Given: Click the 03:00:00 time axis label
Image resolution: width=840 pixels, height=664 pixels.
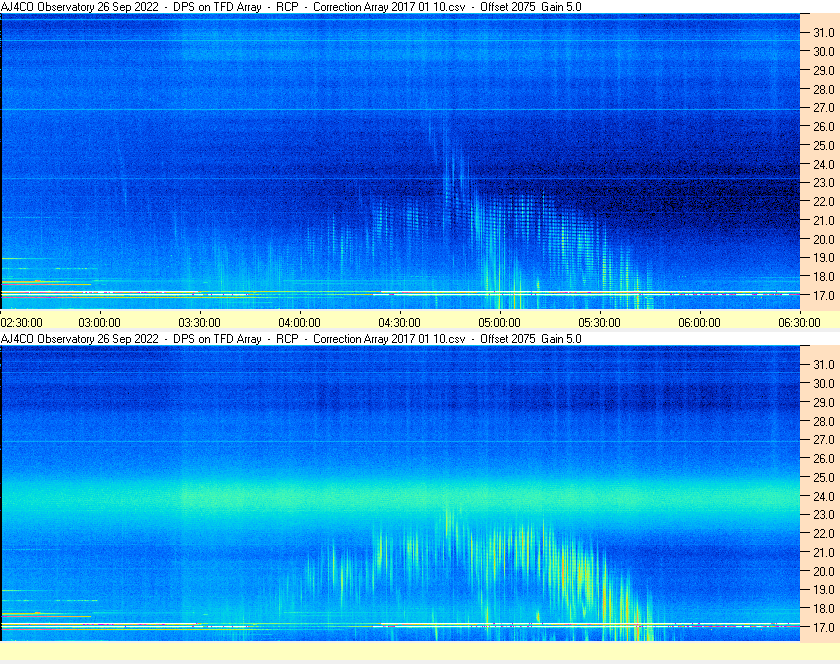Looking at the screenshot, I should pos(100,323).
